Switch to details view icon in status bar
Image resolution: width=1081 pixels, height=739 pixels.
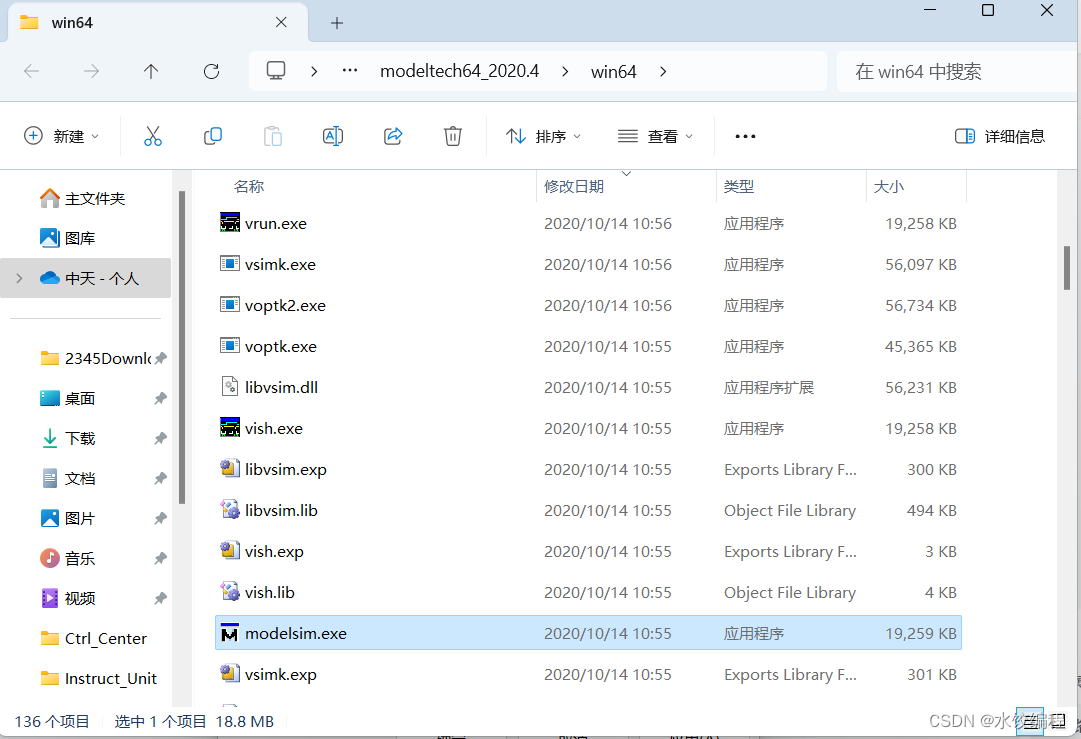pyautogui.click(x=1031, y=722)
